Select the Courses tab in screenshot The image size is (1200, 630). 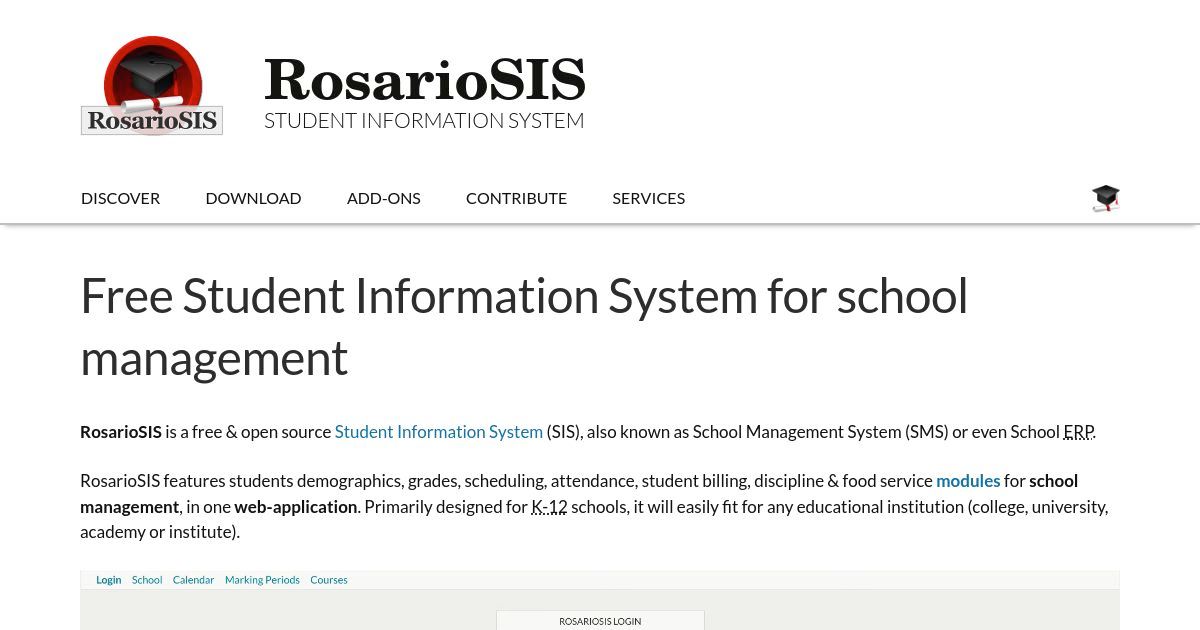[329, 580]
